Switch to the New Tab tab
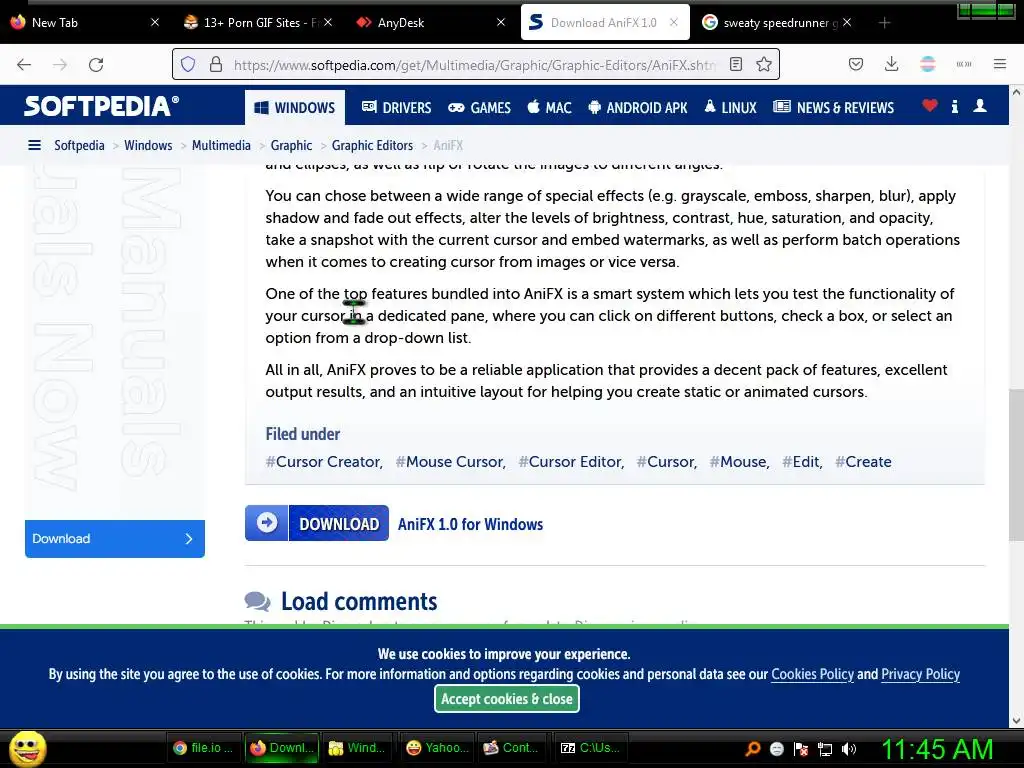This screenshot has height=768, width=1024. click(84, 23)
